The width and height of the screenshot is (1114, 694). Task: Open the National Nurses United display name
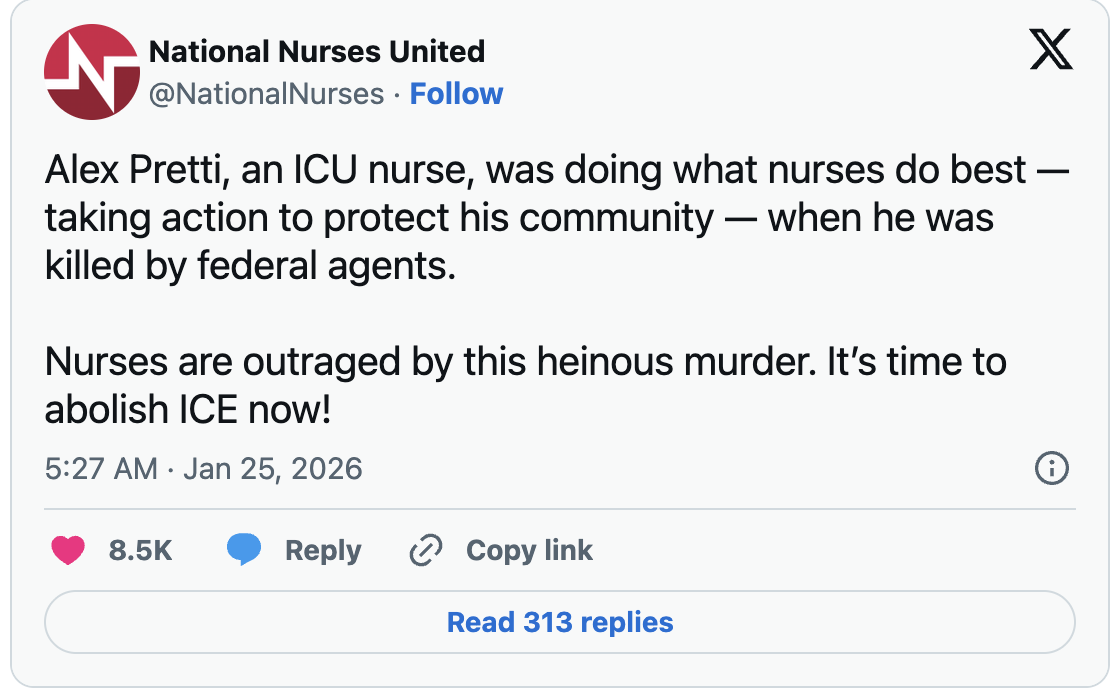coord(317,51)
